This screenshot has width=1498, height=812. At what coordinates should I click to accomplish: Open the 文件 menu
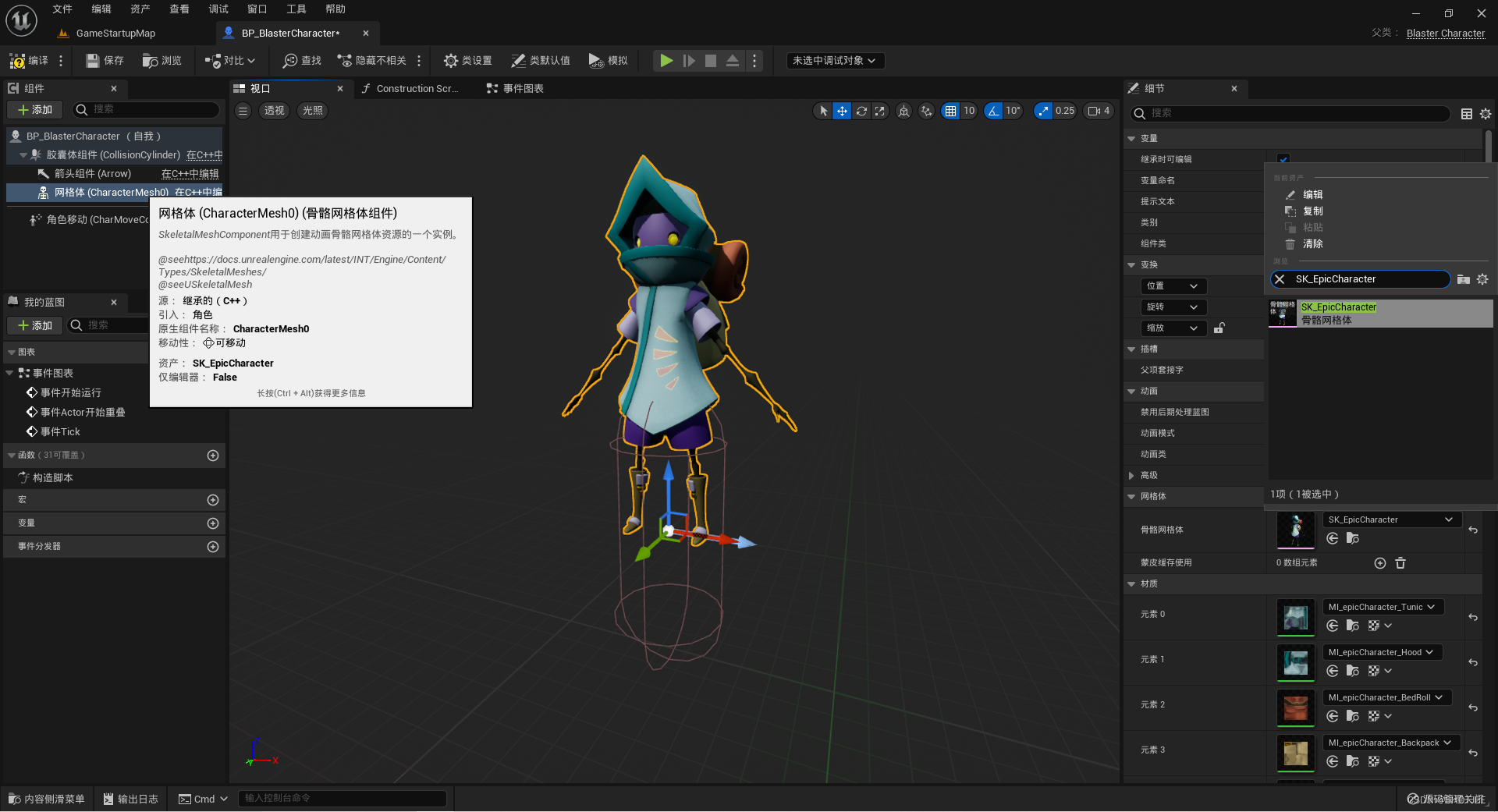click(62, 9)
